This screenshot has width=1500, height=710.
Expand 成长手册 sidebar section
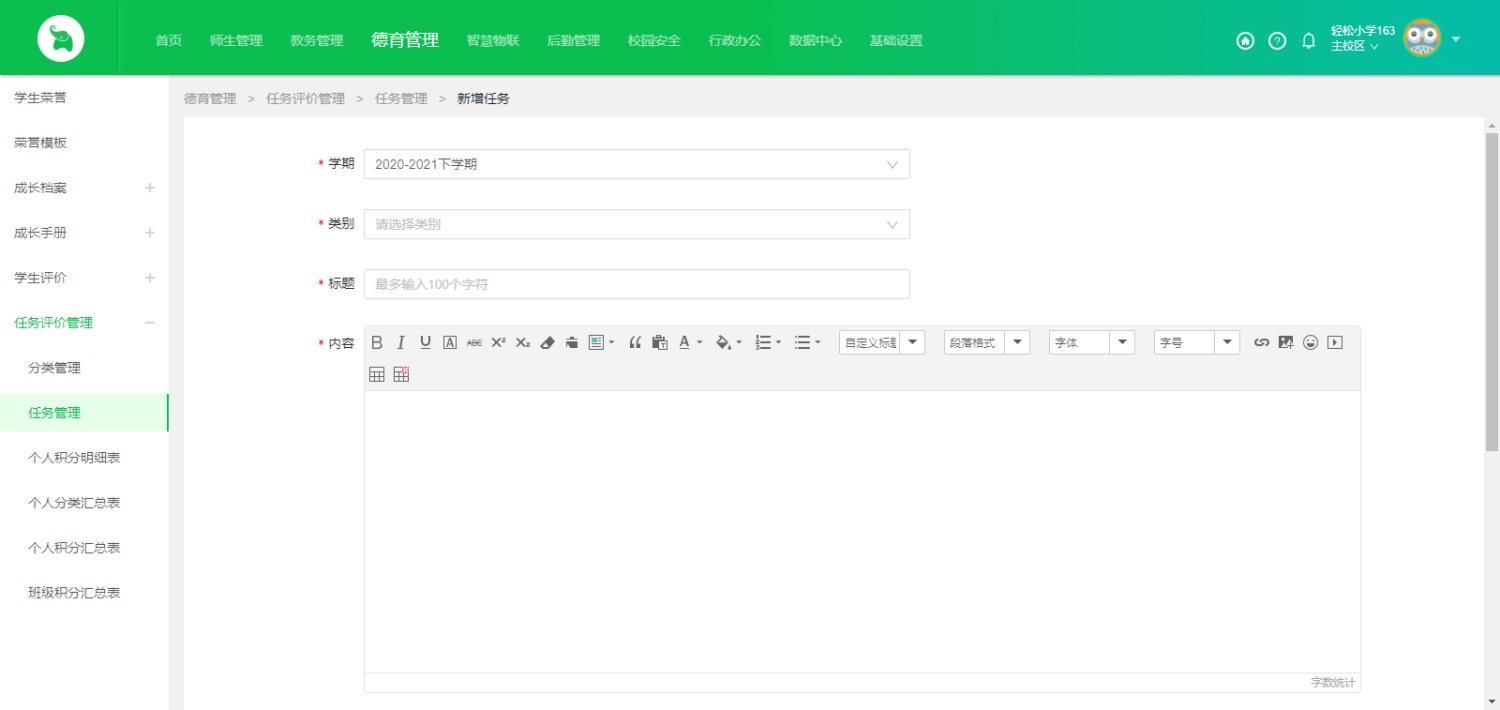150,233
